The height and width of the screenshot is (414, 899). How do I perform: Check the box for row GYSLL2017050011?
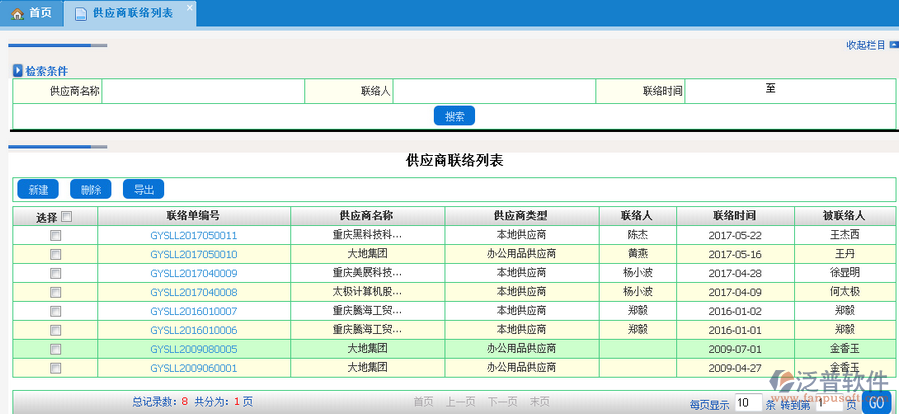click(x=56, y=235)
